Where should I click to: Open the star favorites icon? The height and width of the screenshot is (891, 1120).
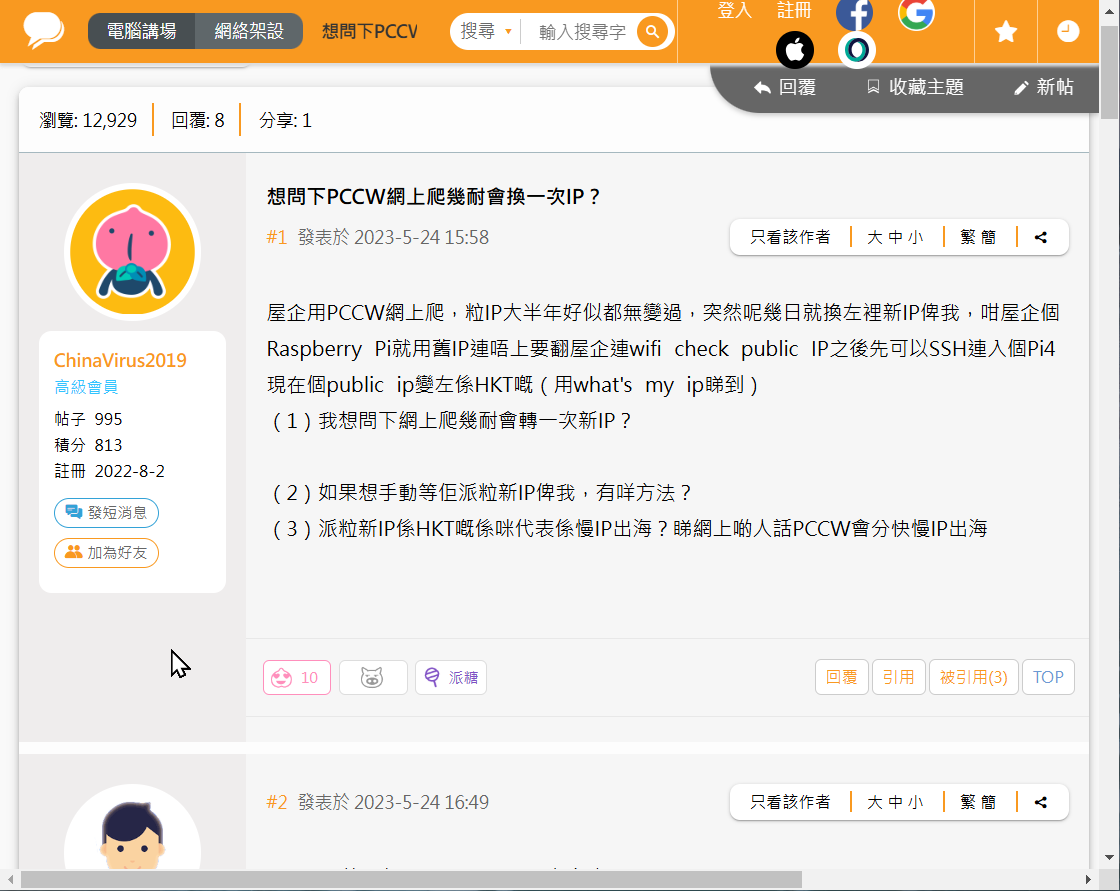click(1006, 32)
